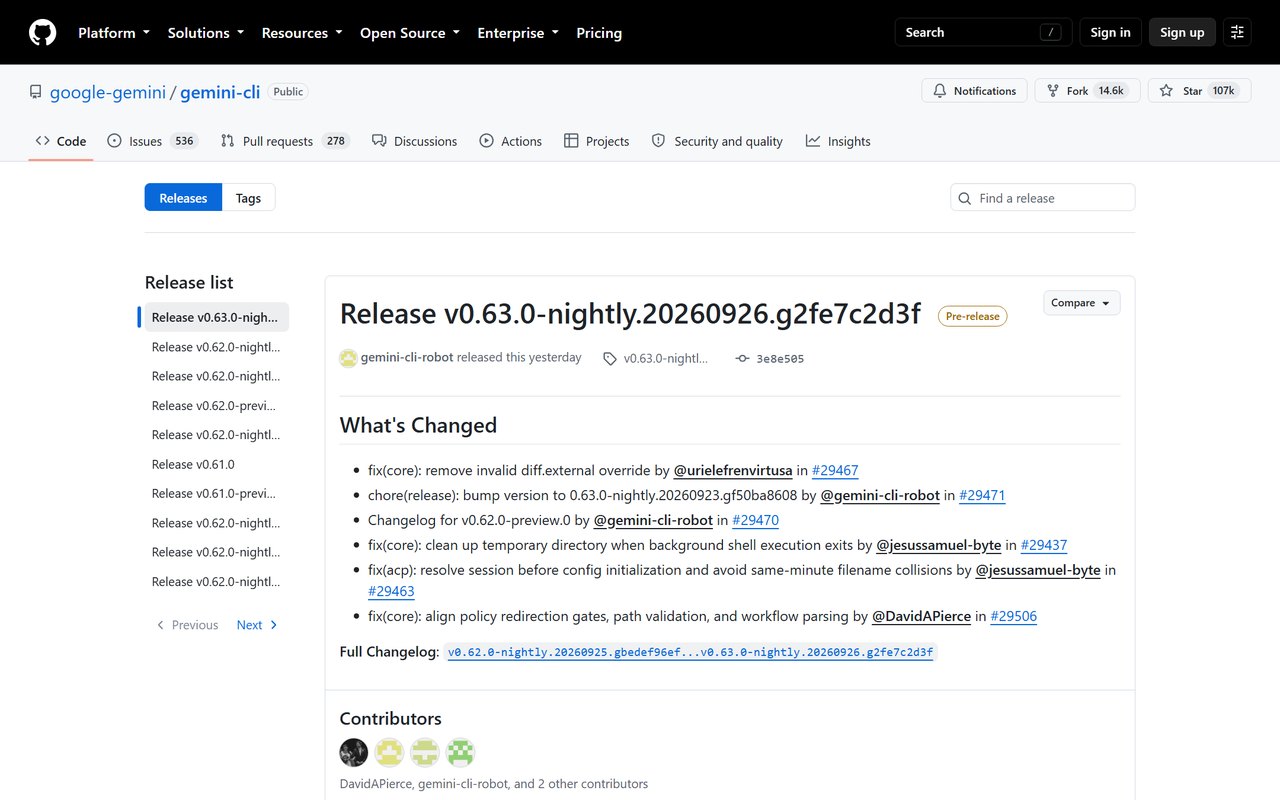Screen dimensions: 1280x800
Task: Open the GitHub homepage logo
Action: pyautogui.click(x=42, y=33)
